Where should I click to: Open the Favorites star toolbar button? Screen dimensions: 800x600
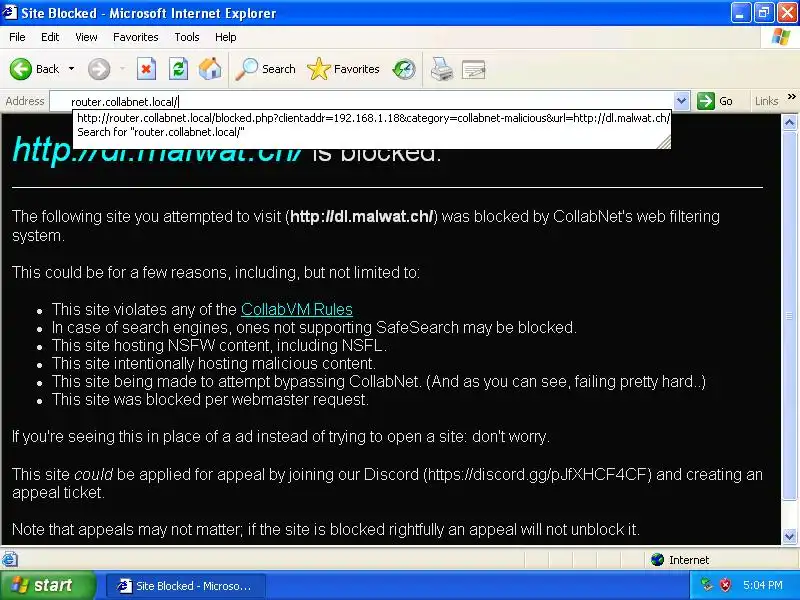click(343, 69)
